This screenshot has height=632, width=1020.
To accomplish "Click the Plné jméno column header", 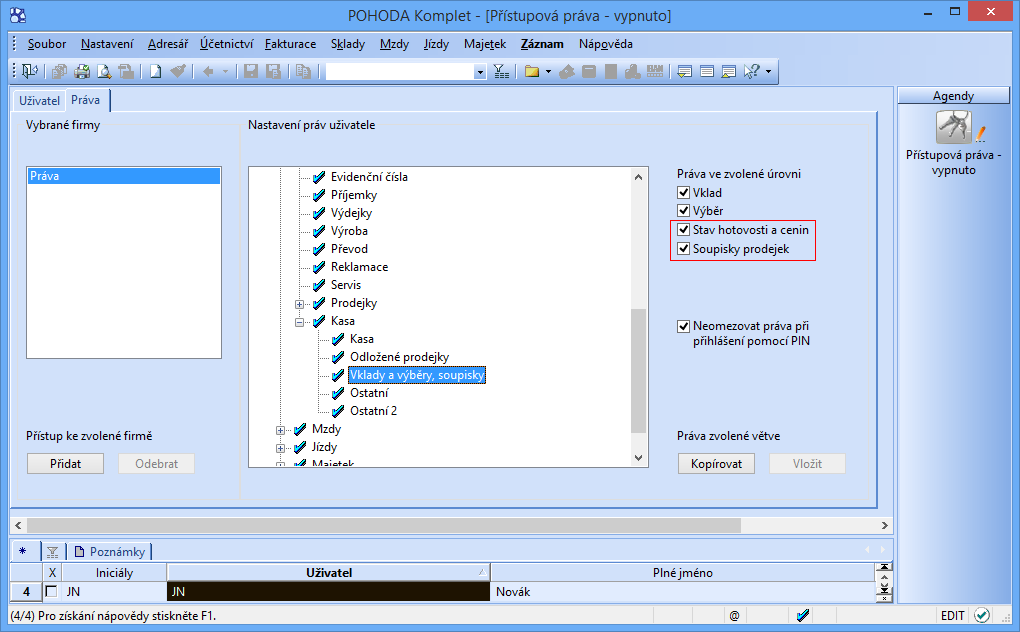I will (x=682, y=572).
